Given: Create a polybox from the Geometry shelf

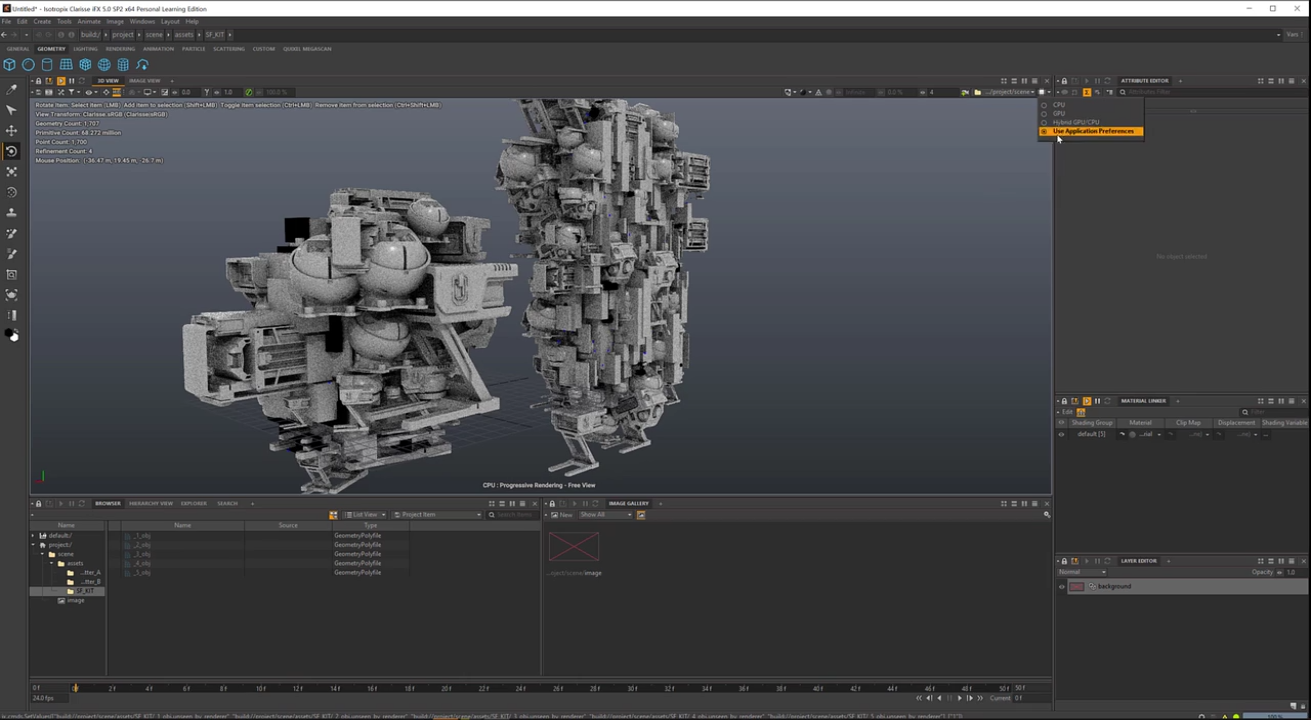Looking at the screenshot, I should tap(9, 64).
